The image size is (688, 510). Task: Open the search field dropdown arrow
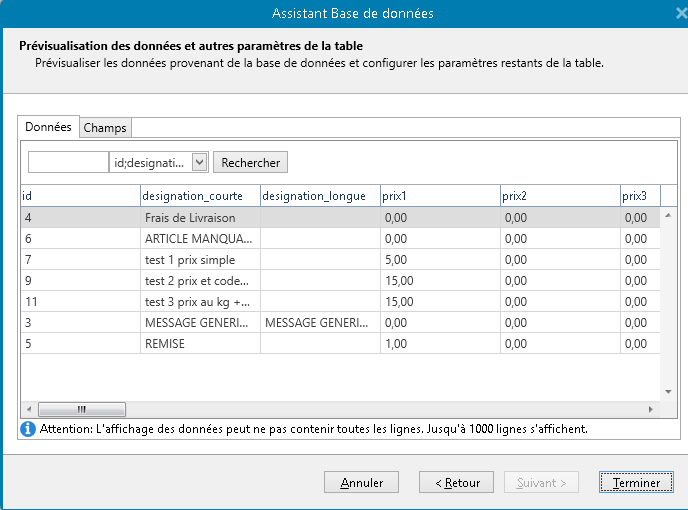(x=199, y=162)
